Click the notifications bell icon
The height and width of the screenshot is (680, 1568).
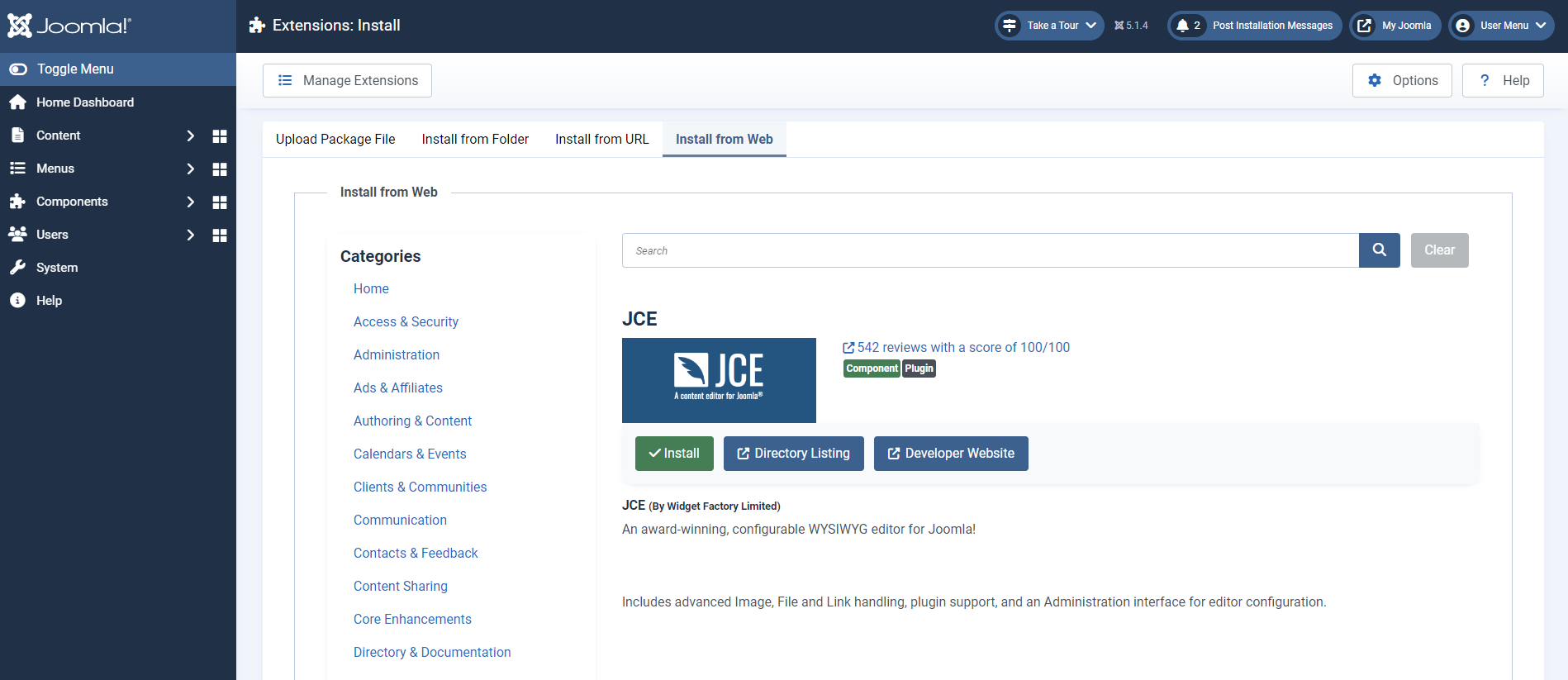pos(1182,26)
